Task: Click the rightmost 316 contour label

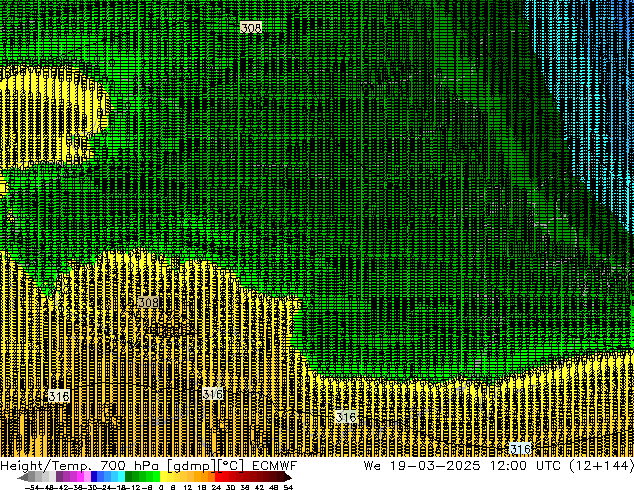Action: click(x=520, y=448)
